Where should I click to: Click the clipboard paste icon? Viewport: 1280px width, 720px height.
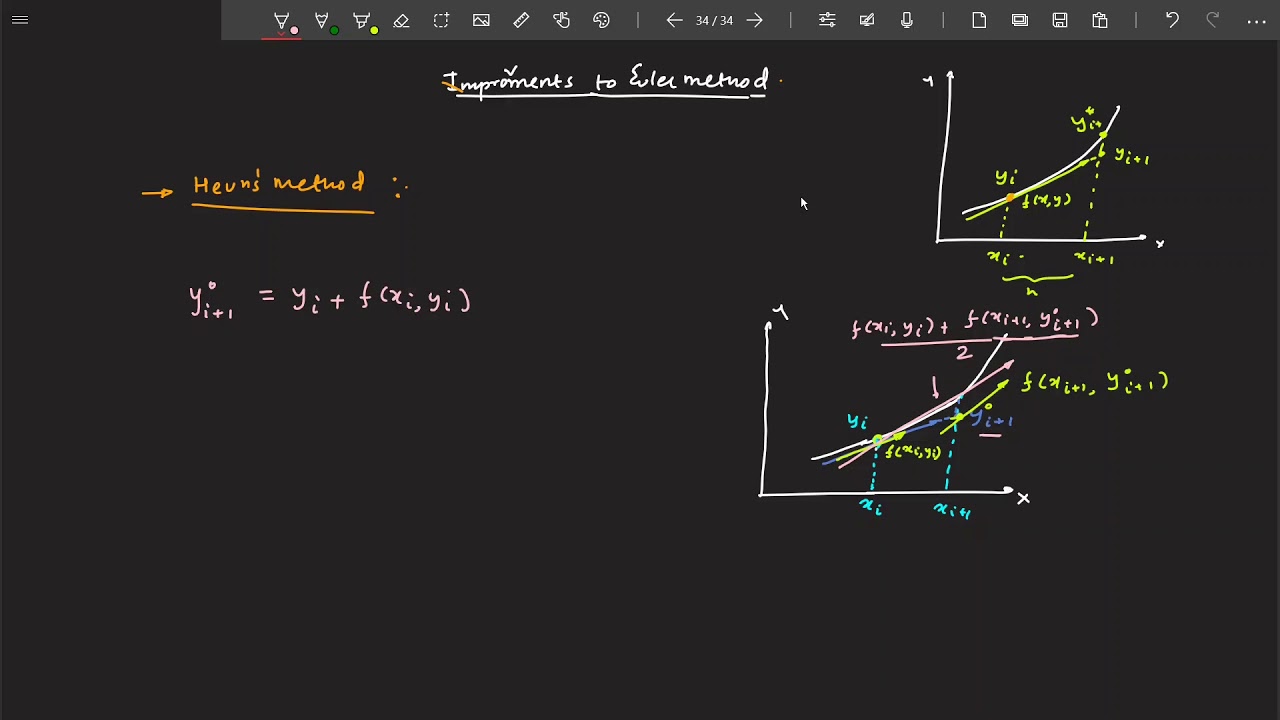(1100, 20)
